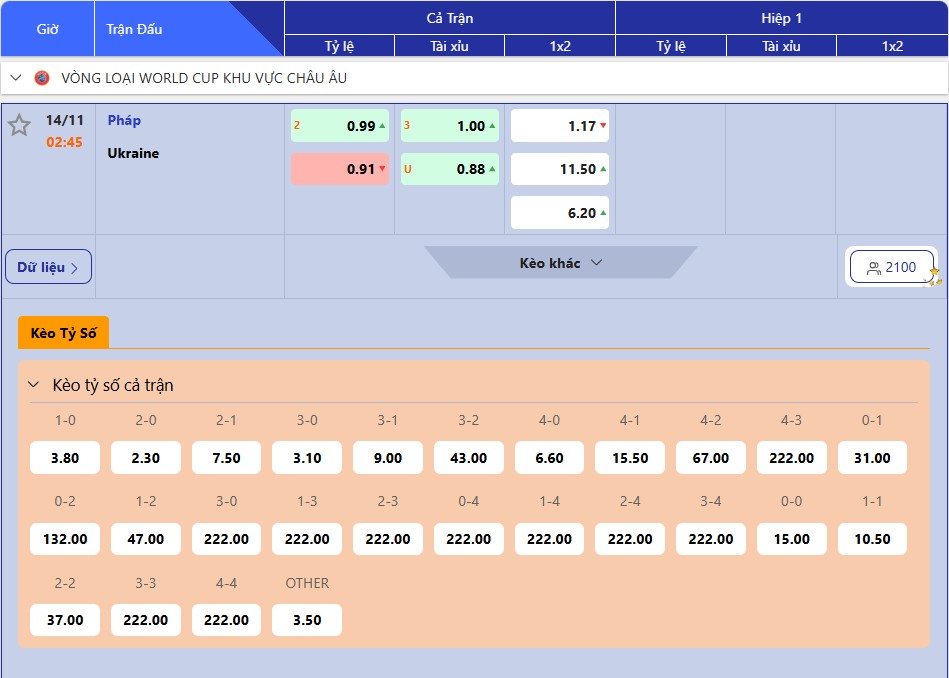The width and height of the screenshot is (949, 678).
Task: Click the Pháp team name link
Action: click(x=124, y=120)
